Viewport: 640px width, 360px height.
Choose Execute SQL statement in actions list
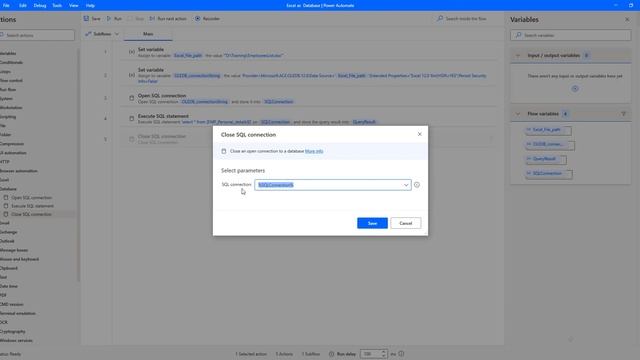click(32, 206)
